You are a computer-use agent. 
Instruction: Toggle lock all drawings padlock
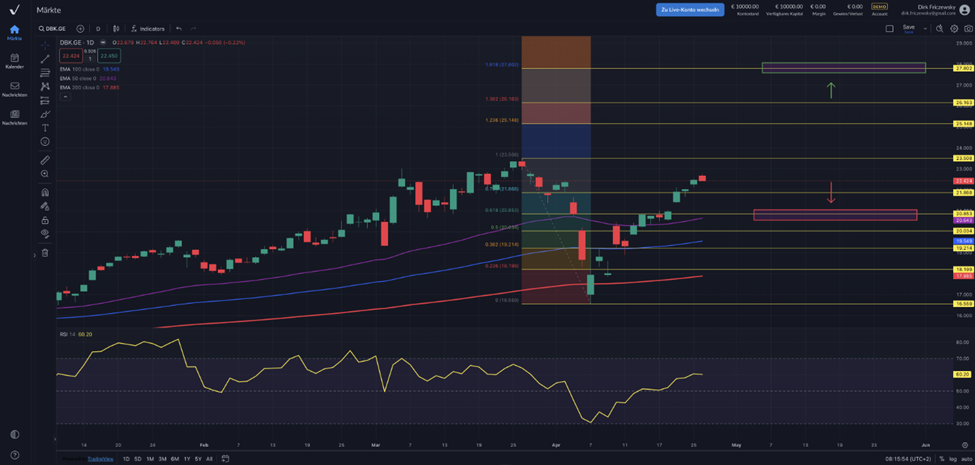pos(45,220)
